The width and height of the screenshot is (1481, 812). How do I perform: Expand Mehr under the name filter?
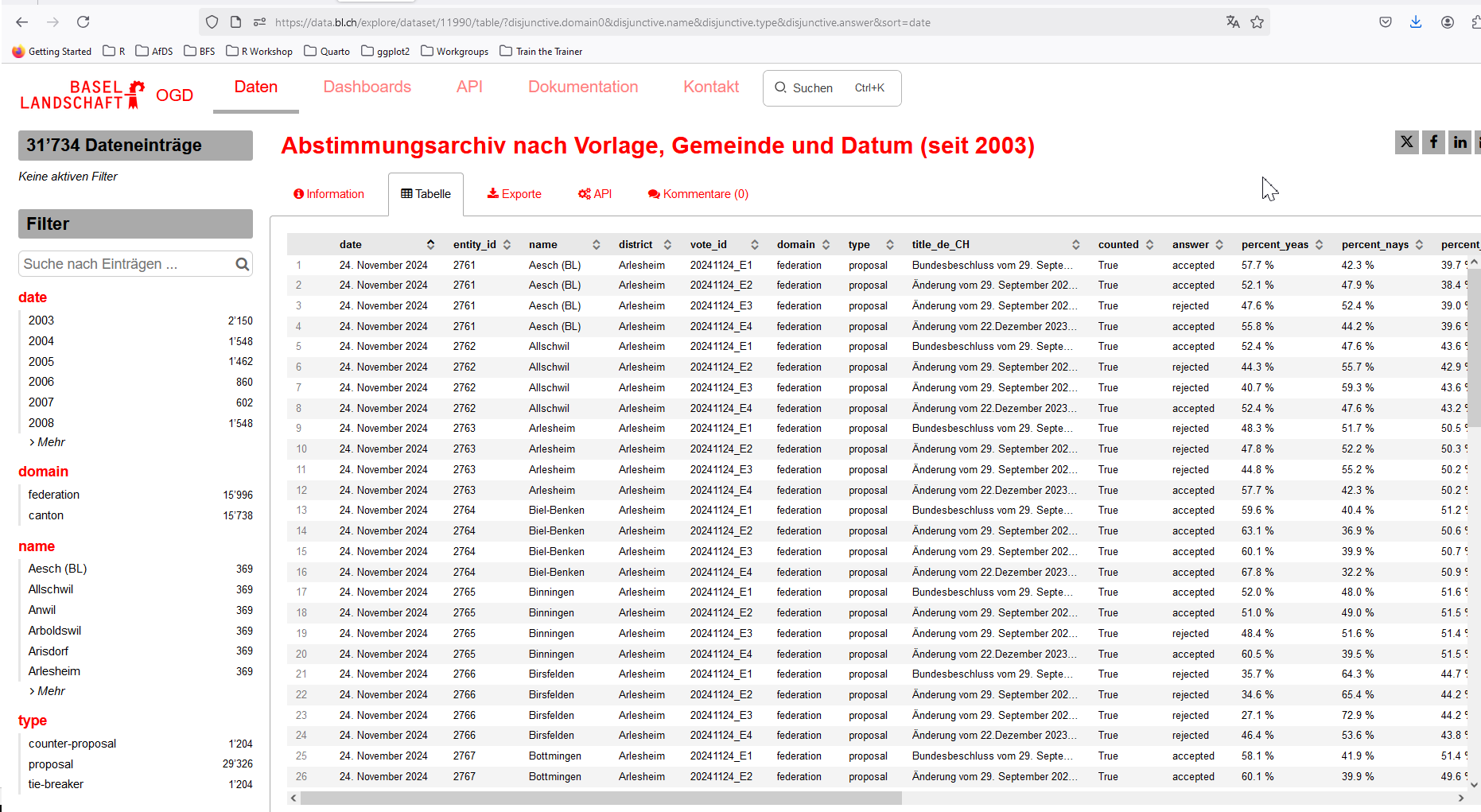(x=48, y=691)
